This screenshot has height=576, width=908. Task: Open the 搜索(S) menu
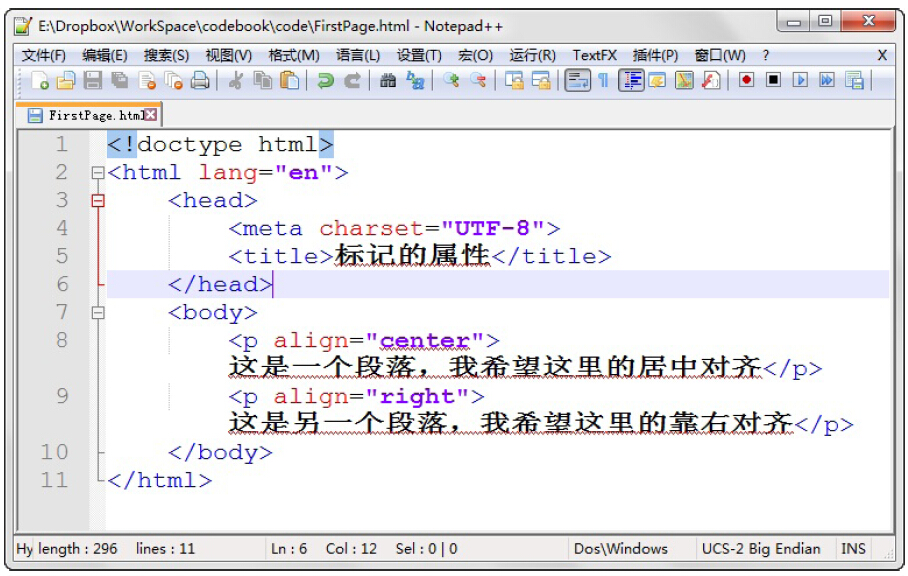166,55
